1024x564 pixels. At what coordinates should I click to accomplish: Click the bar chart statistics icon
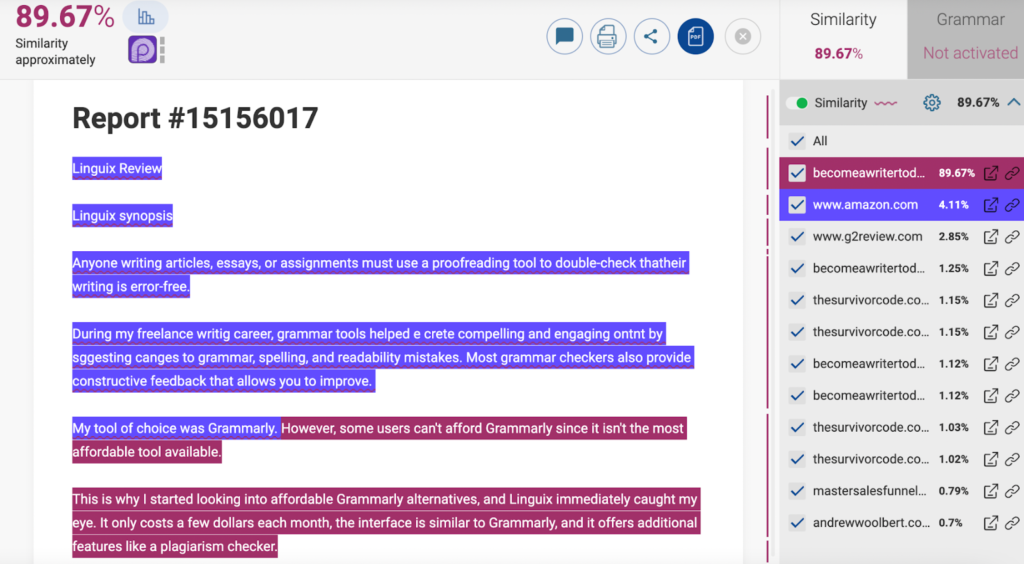tap(146, 17)
